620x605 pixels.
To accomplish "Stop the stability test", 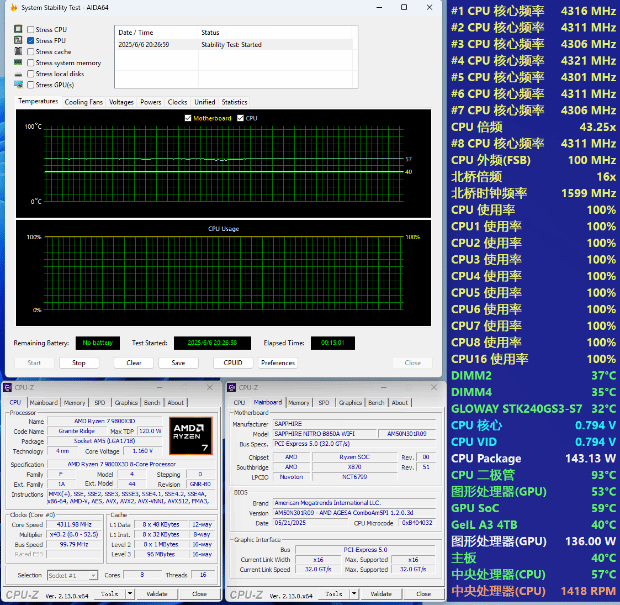I will (79, 363).
